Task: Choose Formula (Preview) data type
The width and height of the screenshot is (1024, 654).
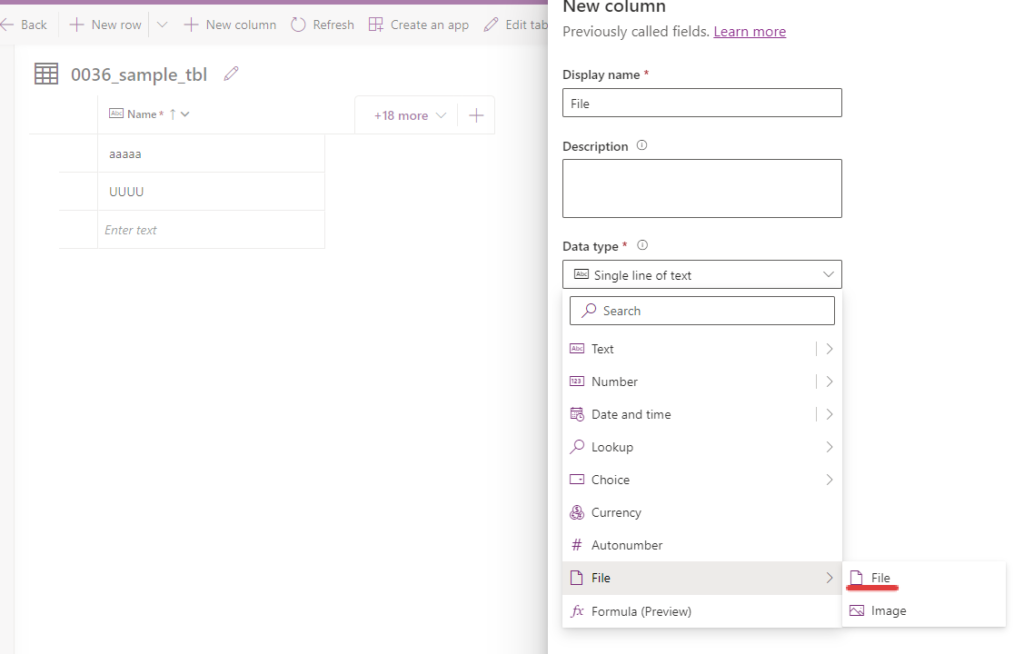Action: tap(640, 611)
